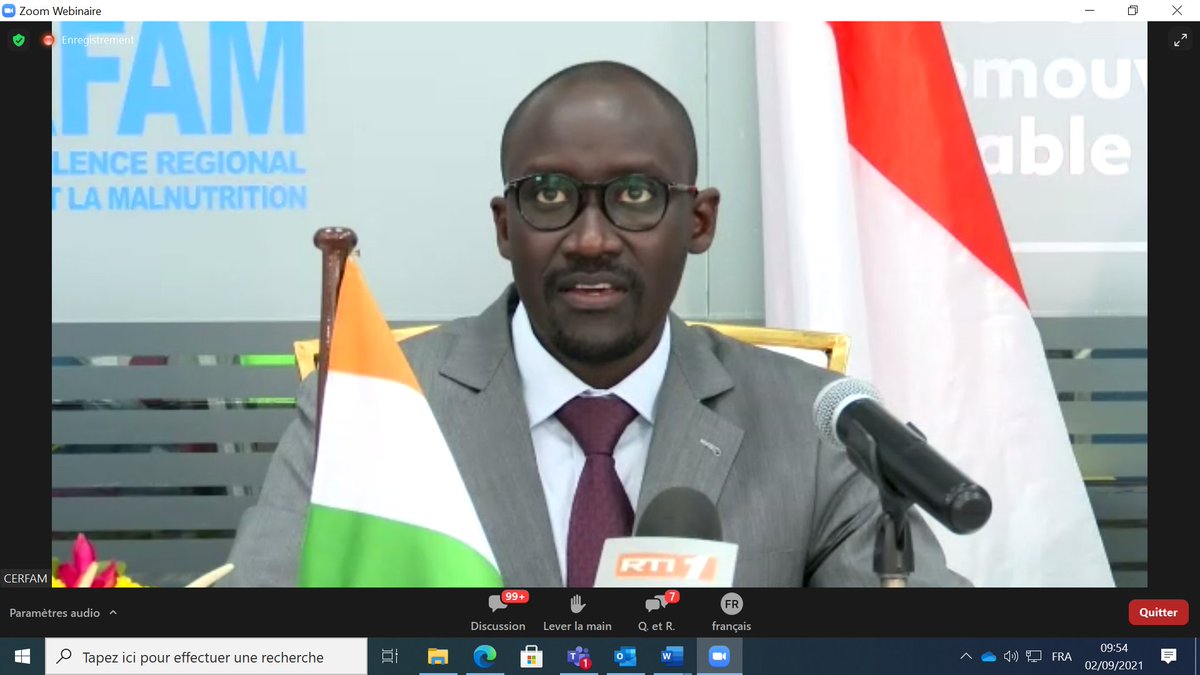Image resolution: width=1200 pixels, height=675 pixels.
Task: Launch Microsoft Edge from taskbar
Action: (x=485, y=657)
